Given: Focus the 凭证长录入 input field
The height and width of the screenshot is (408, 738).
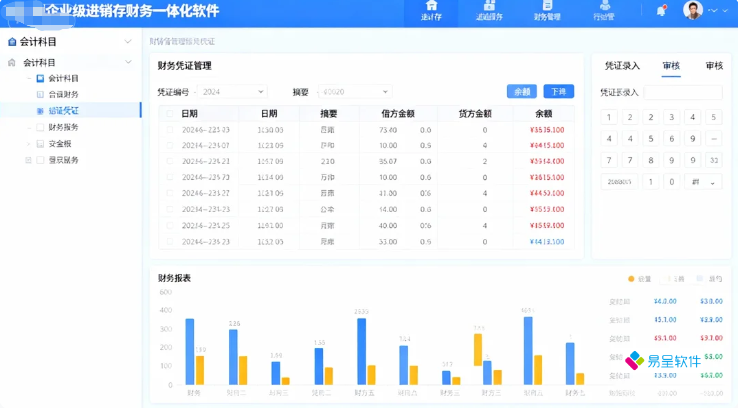Looking at the screenshot, I should tap(682, 92).
